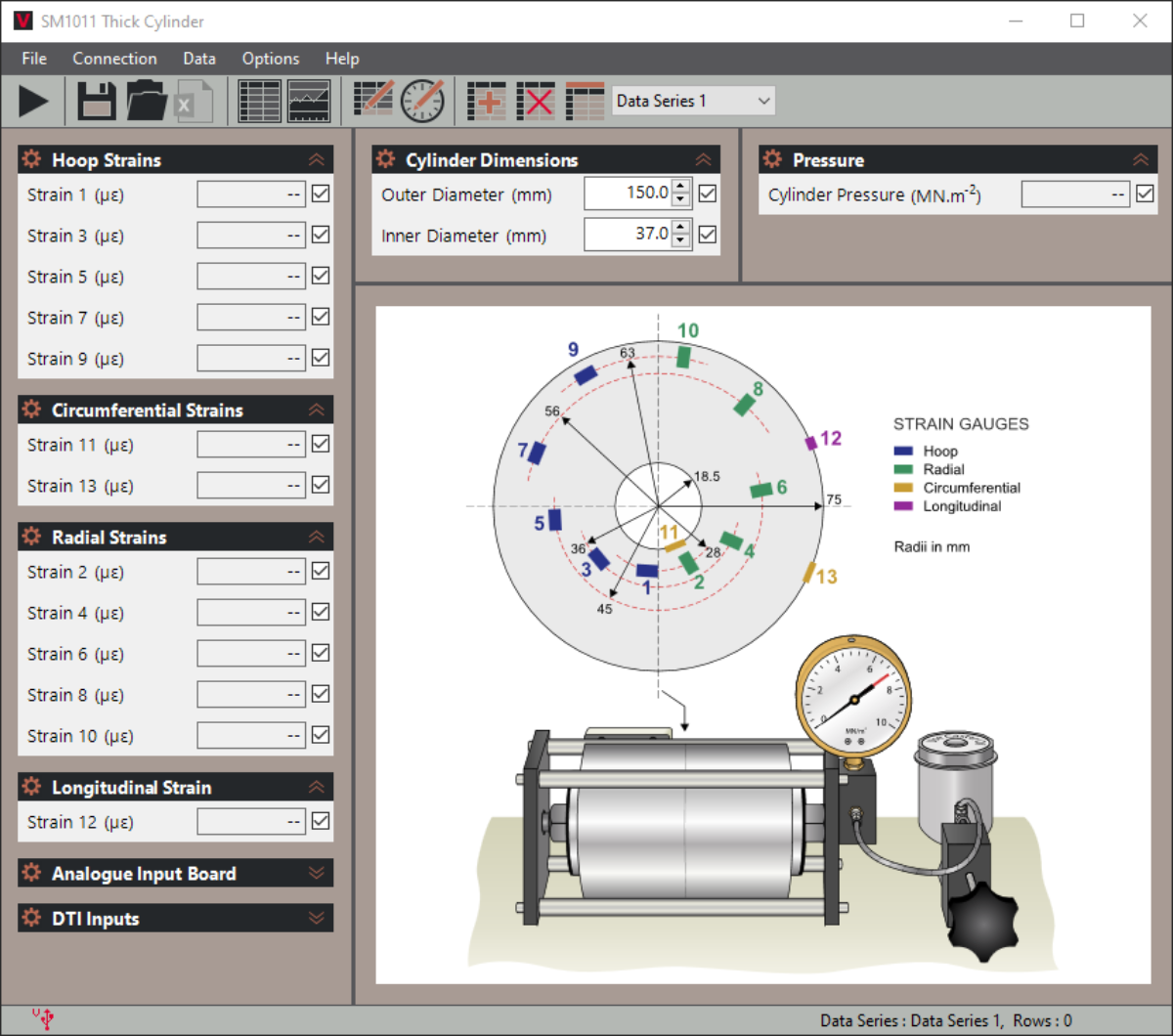Open the Options menu
1173x1036 pixels.
[270, 59]
